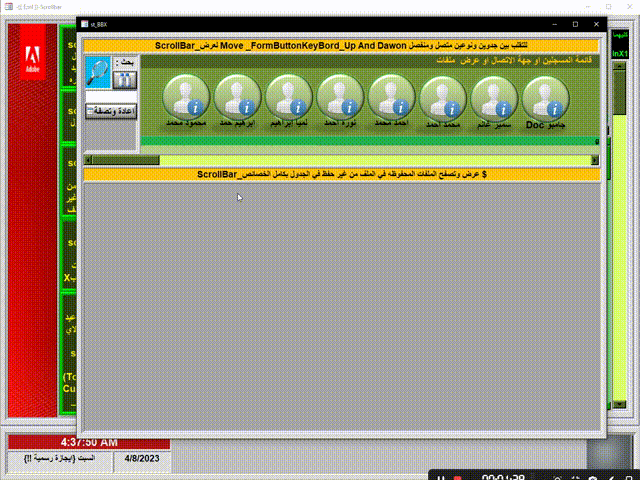The height and width of the screenshot is (480, 640).
Task: Click the search text input field
Action: coord(110,97)
